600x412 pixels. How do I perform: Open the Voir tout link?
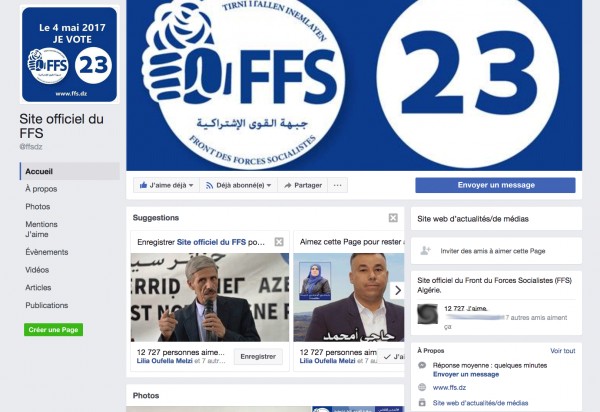click(562, 351)
